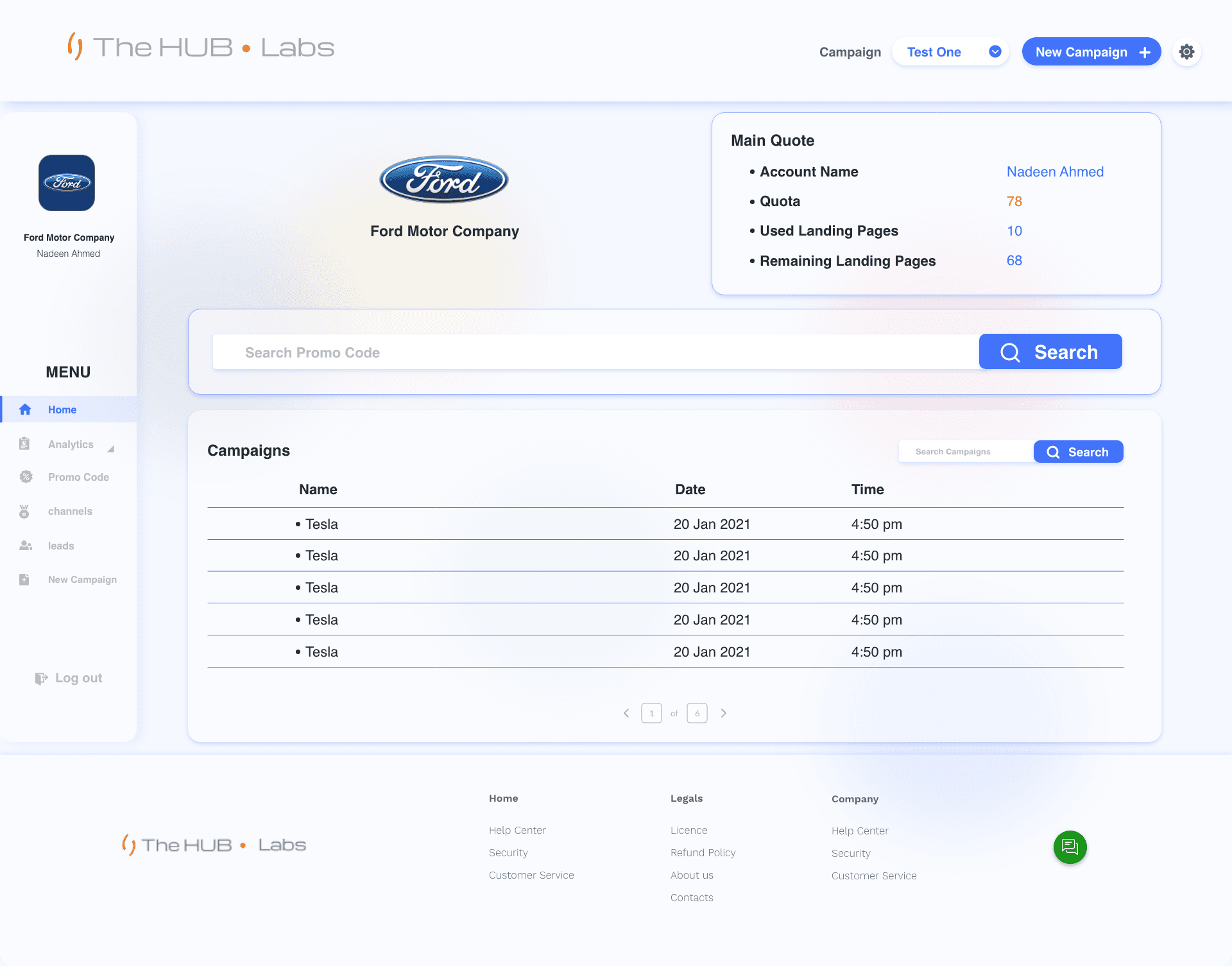This screenshot has width=1232, height=966.
Task: Open the Refund Policy footer link
Action: coord(703,852)
